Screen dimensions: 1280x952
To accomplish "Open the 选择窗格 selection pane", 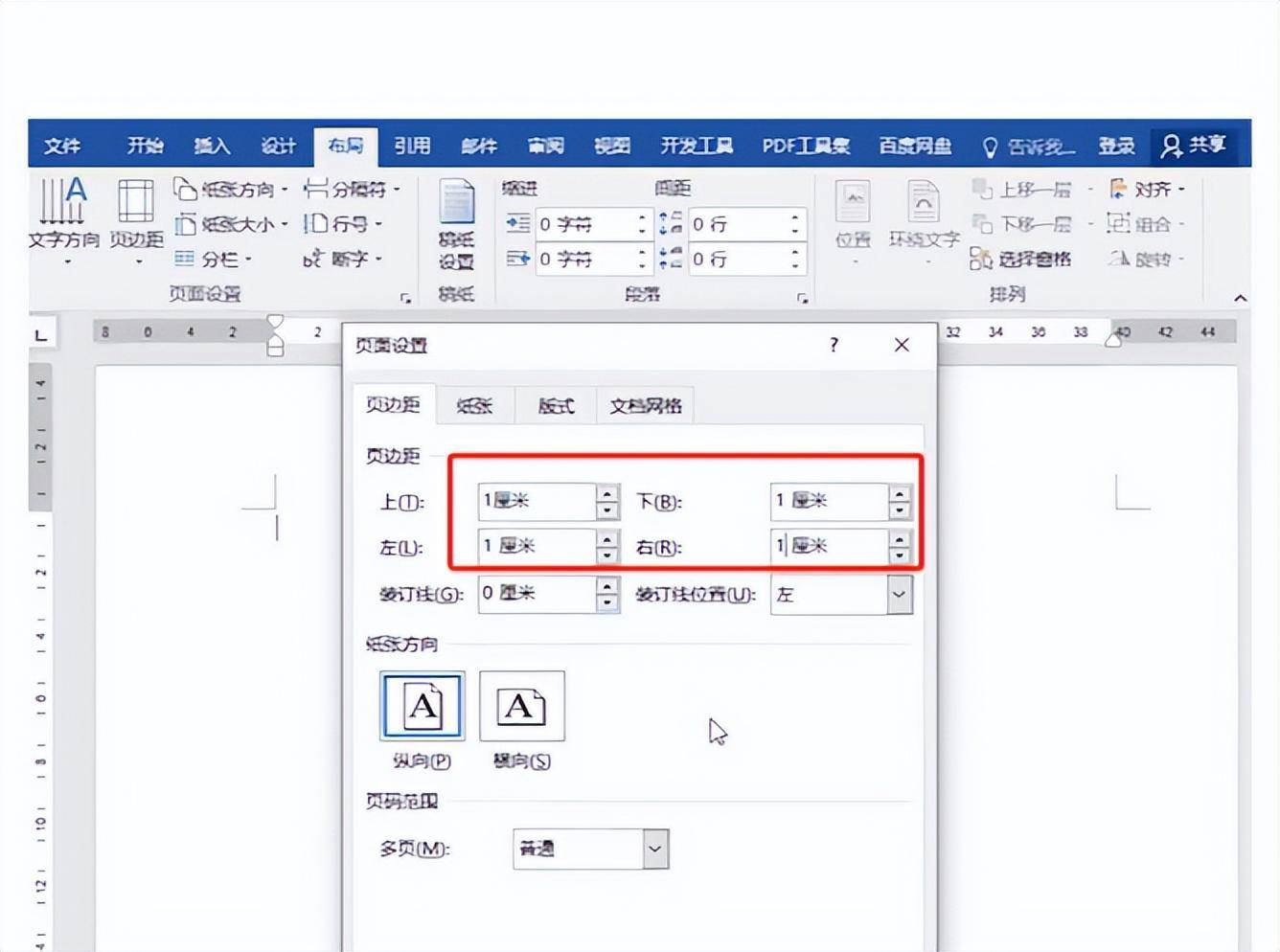I will [1020, 259].
